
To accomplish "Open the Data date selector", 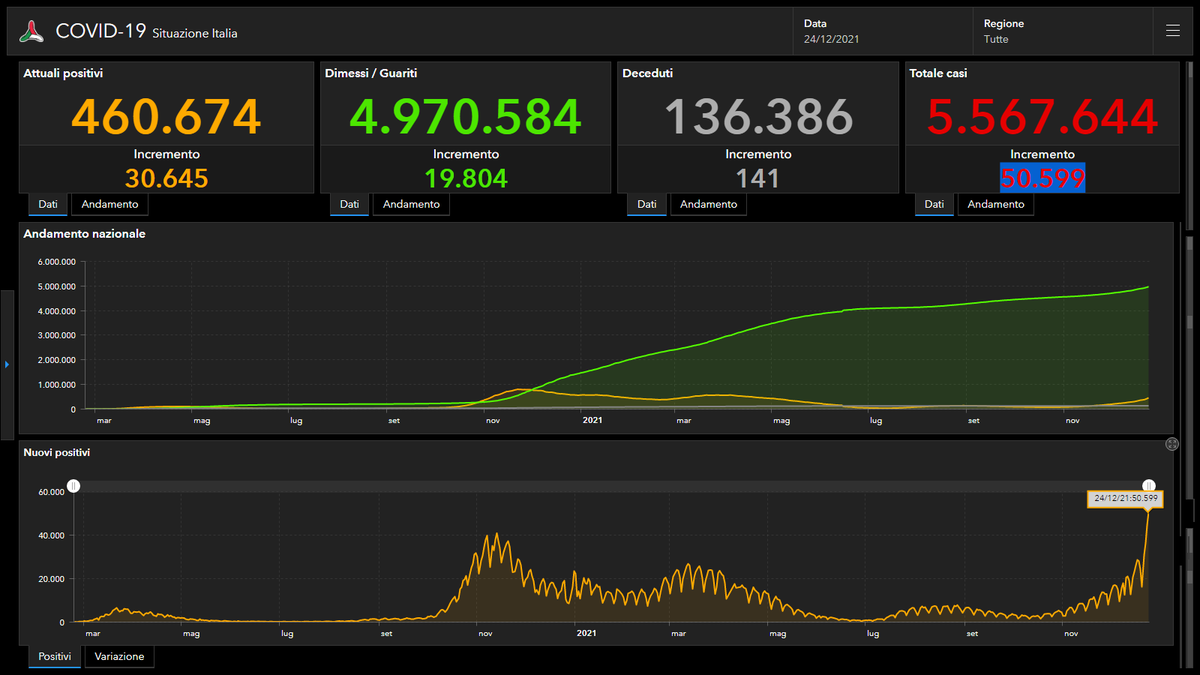I will coord(885,31).
